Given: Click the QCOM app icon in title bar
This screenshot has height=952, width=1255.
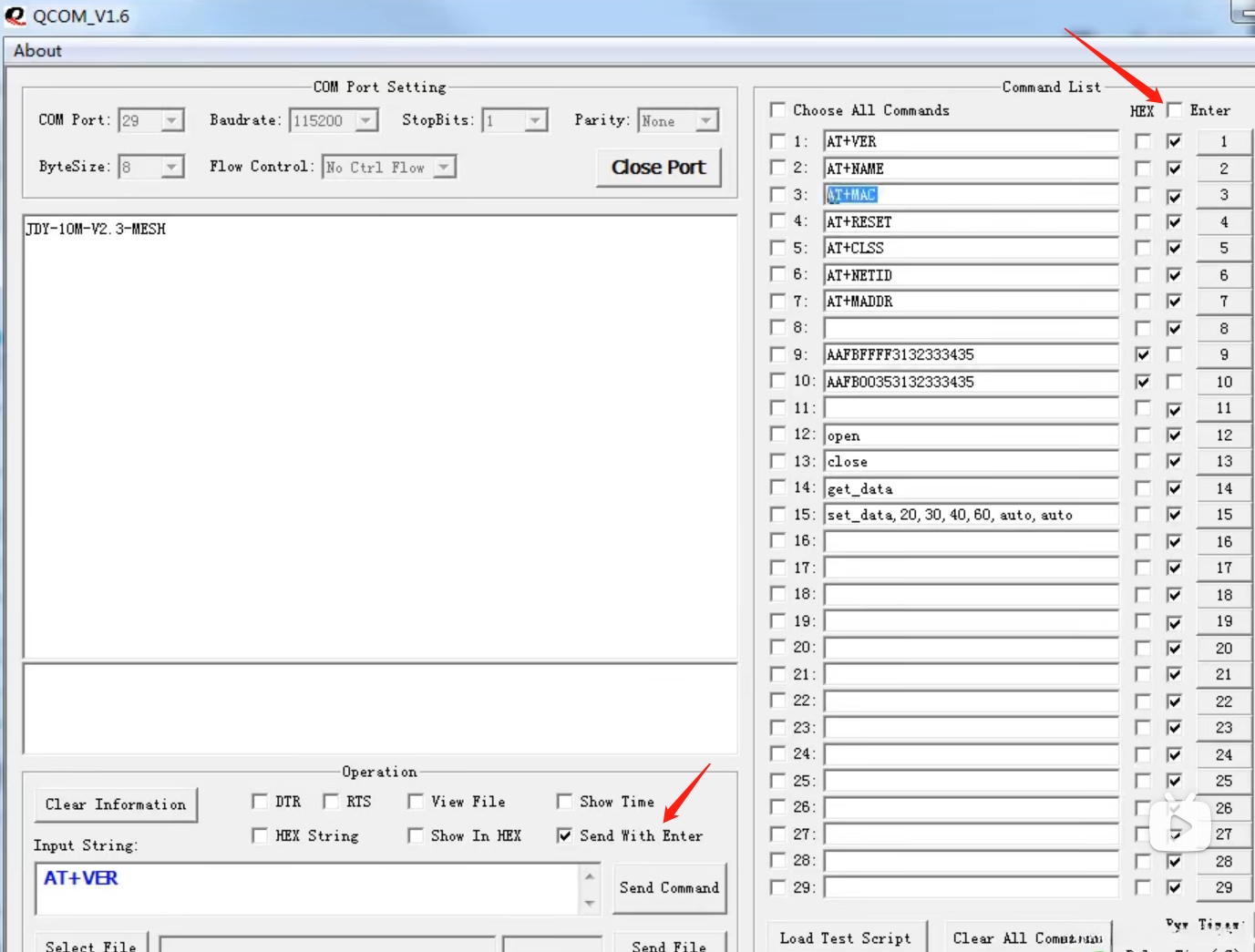Looking at the screenshot, I should (x=15, y=15).
